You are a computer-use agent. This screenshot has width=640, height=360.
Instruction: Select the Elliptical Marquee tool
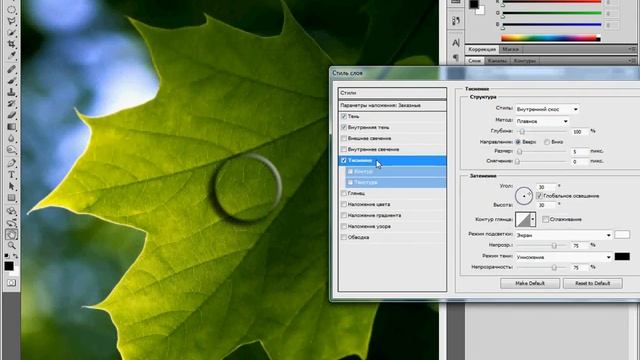point(11,9)
